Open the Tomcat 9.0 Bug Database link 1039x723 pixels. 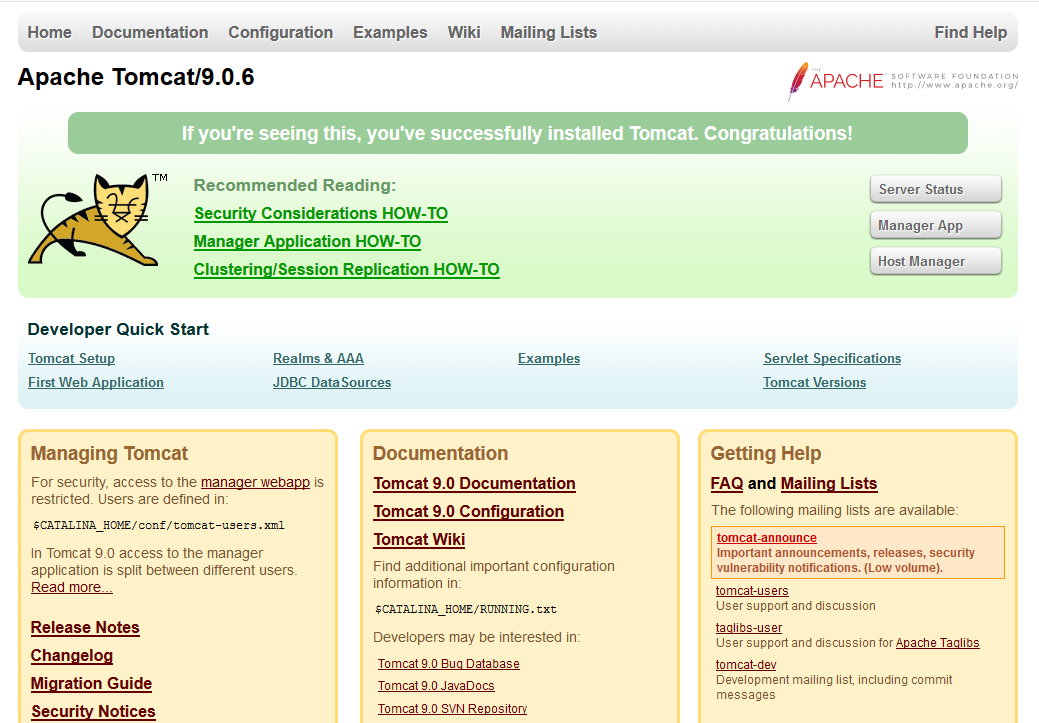[x=449, y=663]
